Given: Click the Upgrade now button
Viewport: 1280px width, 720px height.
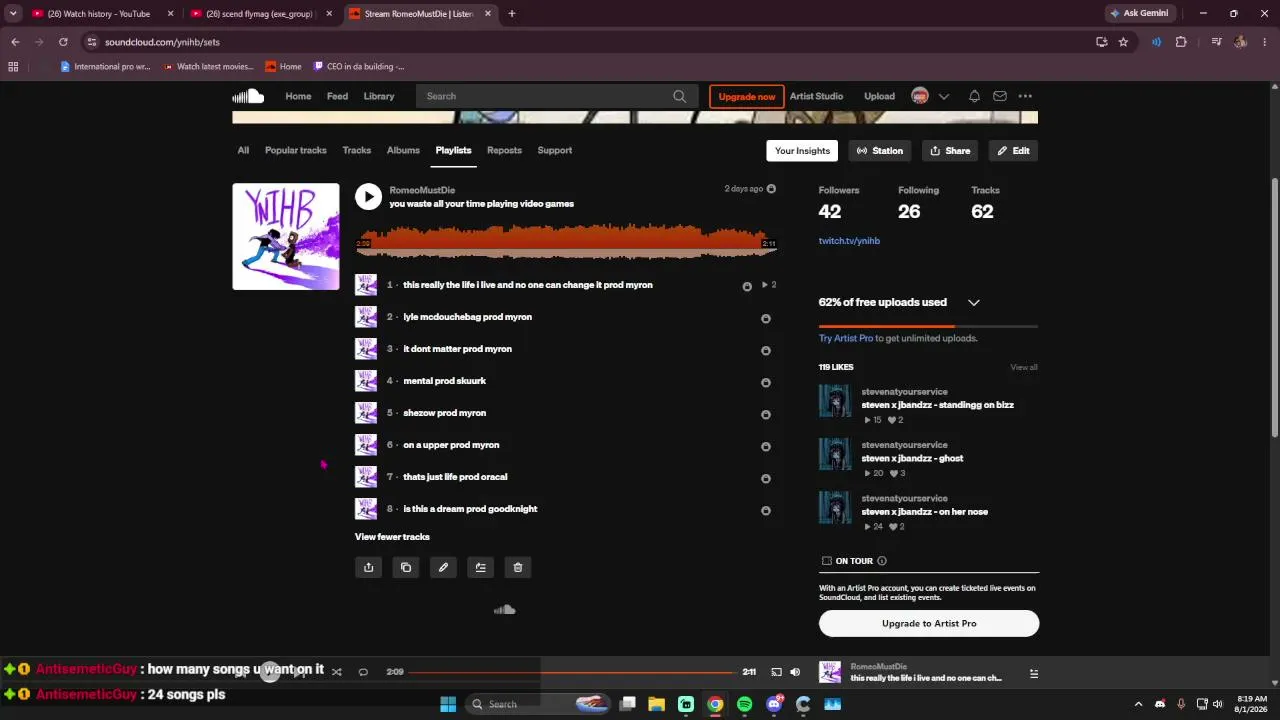Looking at the screenshot, I should [x=747, y=96].
